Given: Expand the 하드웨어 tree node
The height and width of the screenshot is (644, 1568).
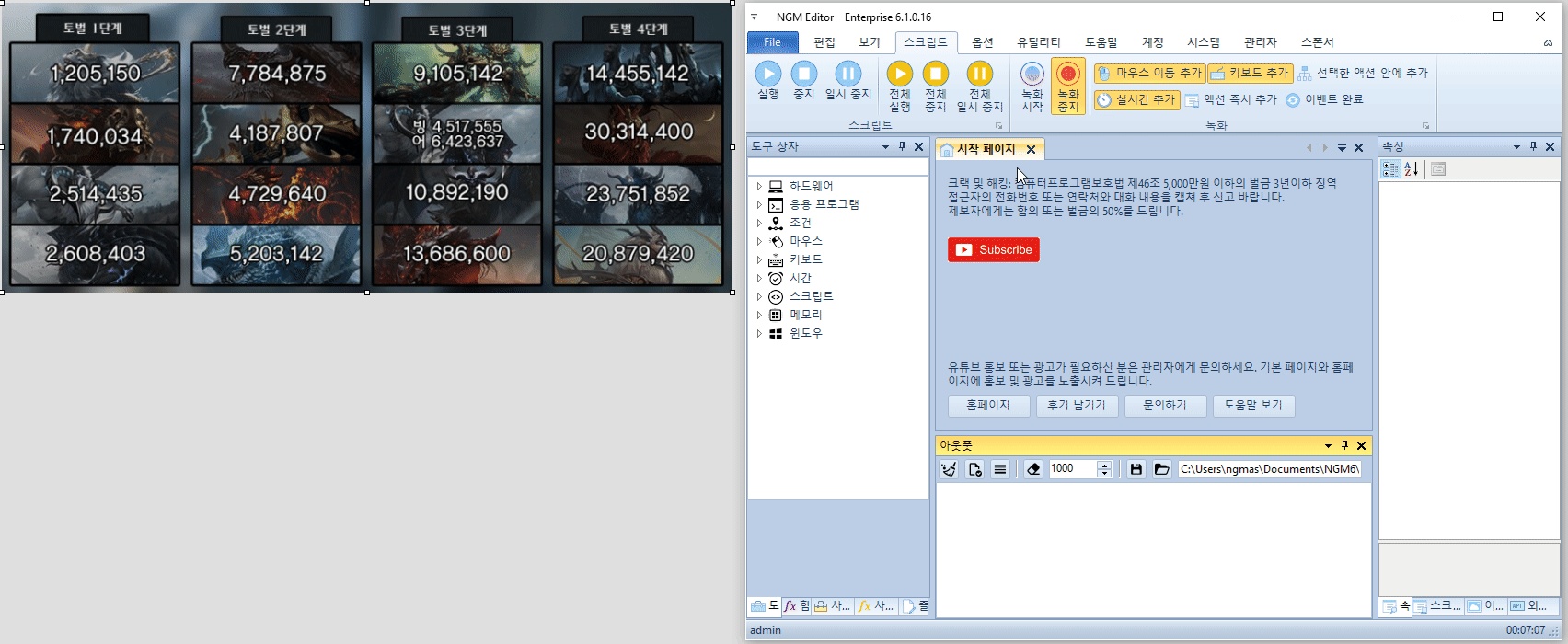Looking at the screenshot, I should click(759, 186).
